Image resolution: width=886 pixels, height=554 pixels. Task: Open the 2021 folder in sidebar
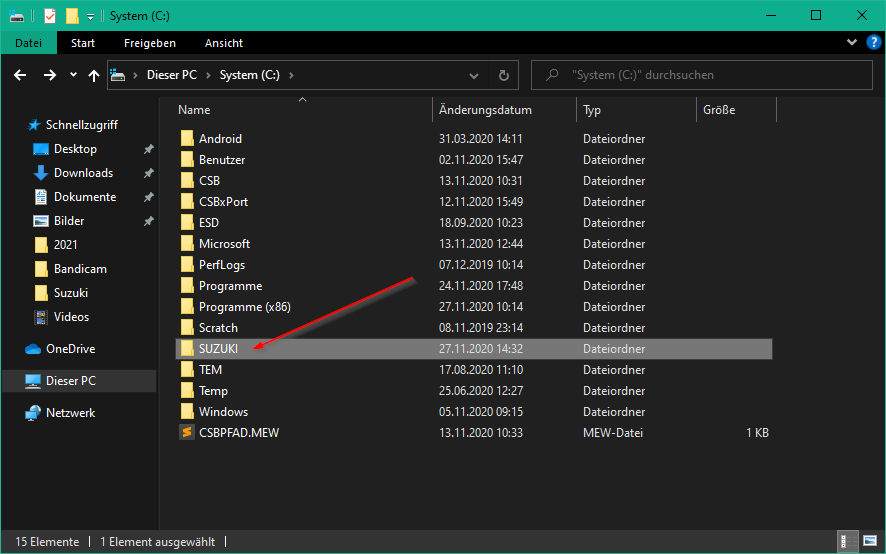[x=65, y=245]
